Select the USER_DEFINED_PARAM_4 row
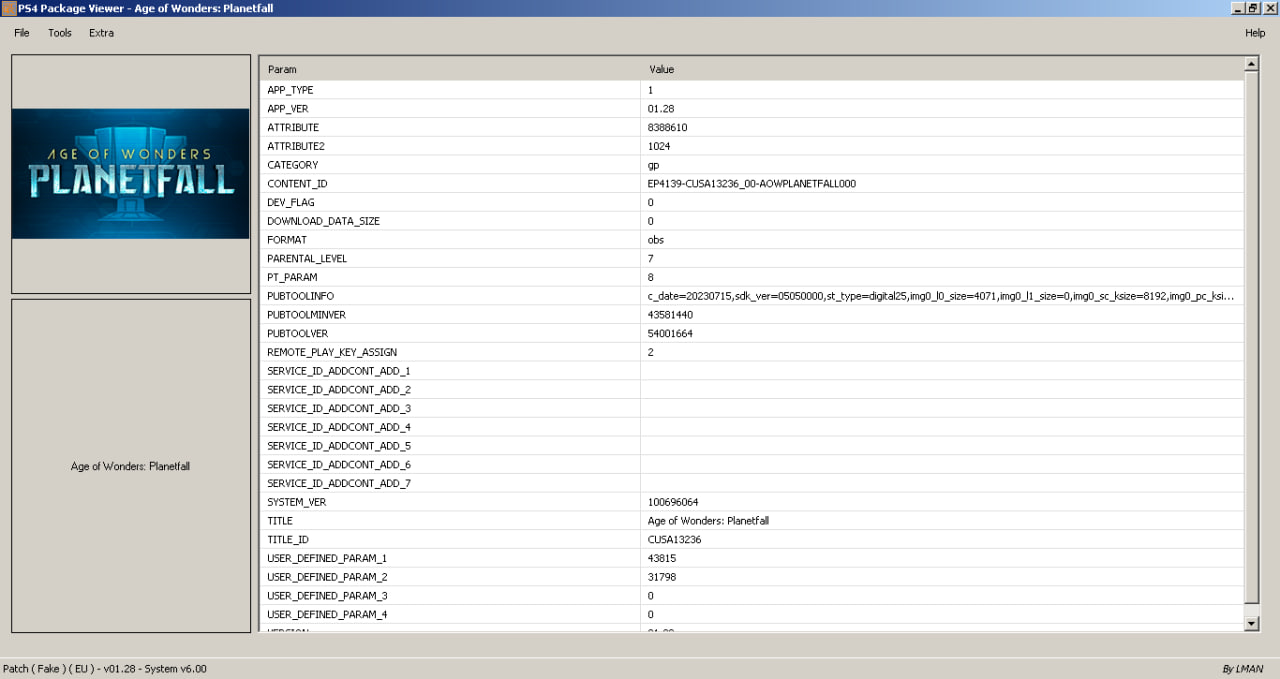1280x679 pixels. pyautogui.click(x=752, y=615)
